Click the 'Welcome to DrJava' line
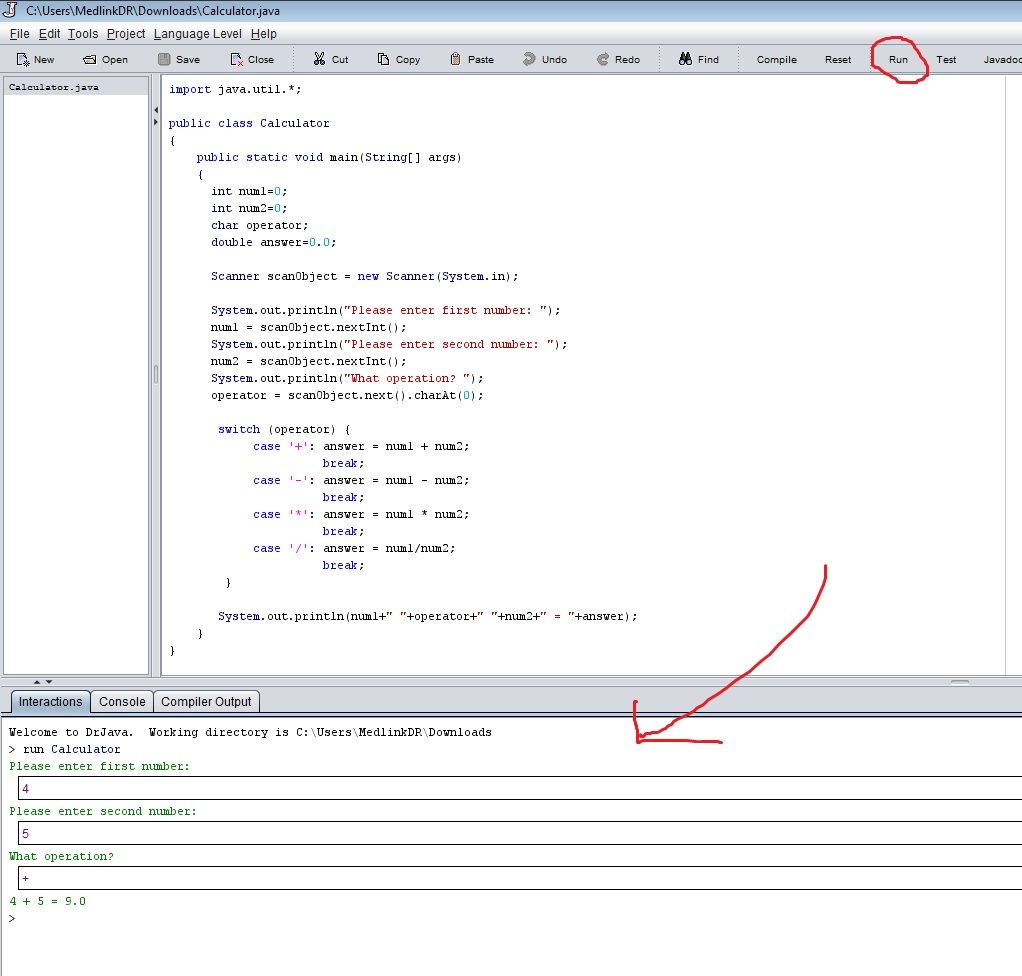 [x=250, y=732]
